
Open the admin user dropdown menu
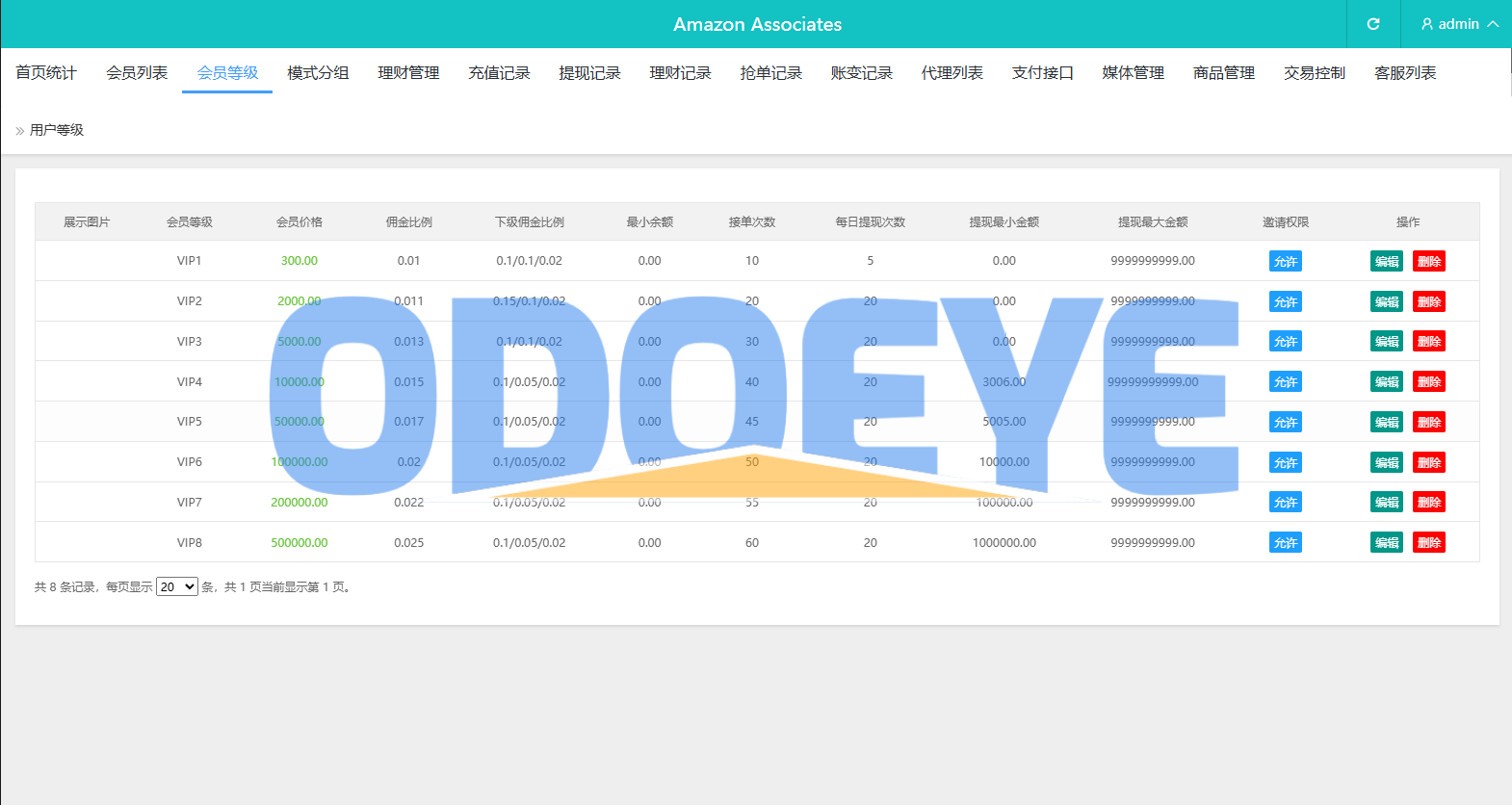(1459, 24)
